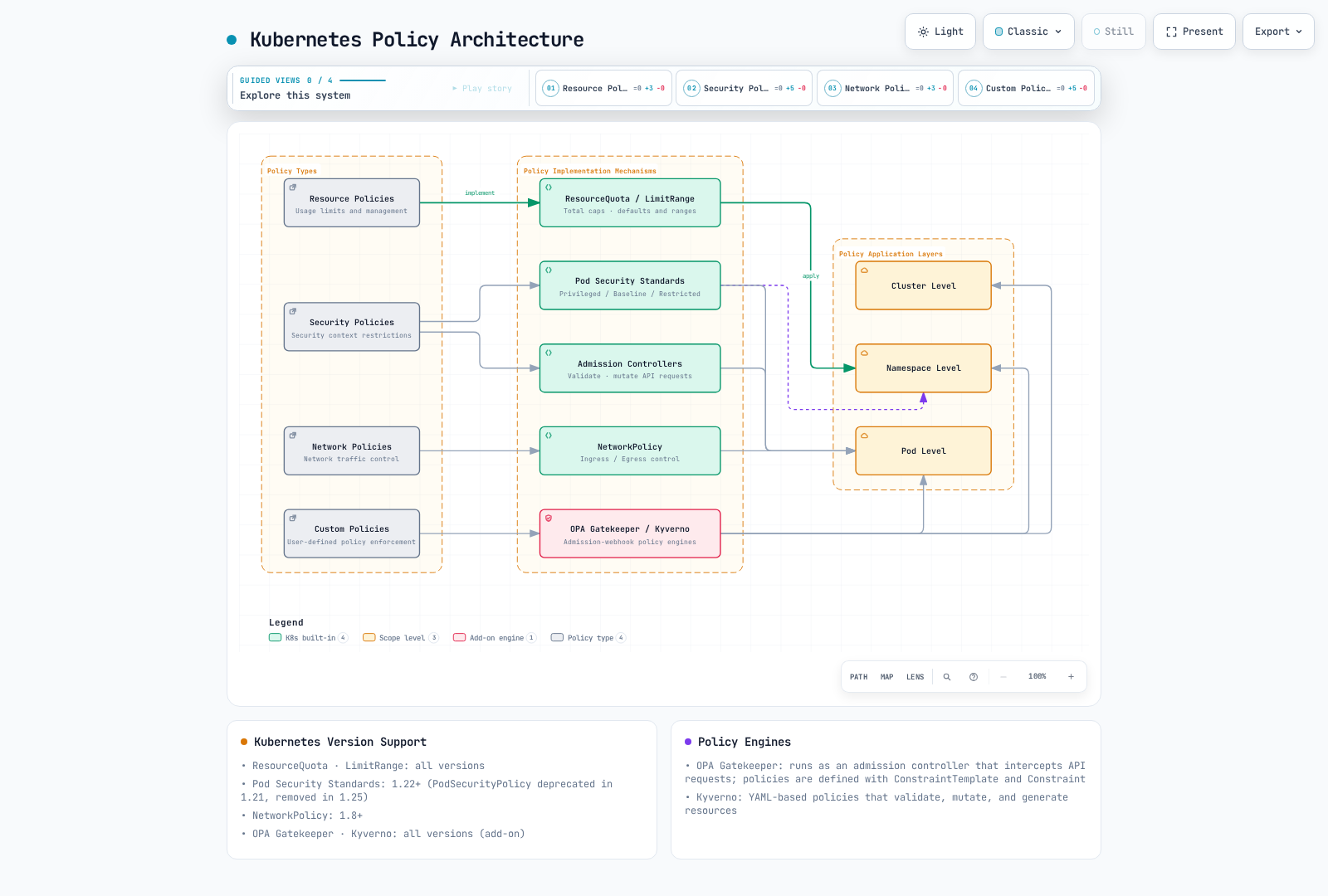
Task: Select guided view 03 Network Policies
Action: tap(885, 88)
